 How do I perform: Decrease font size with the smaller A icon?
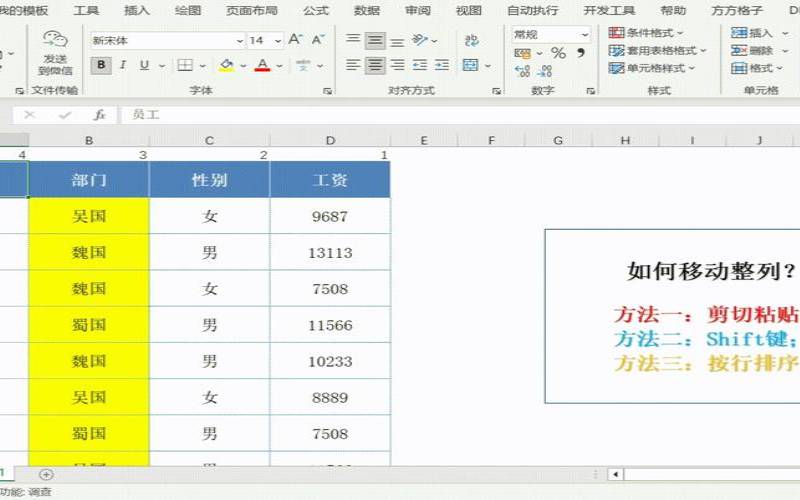pyautogui.click(x=318, y=40)
